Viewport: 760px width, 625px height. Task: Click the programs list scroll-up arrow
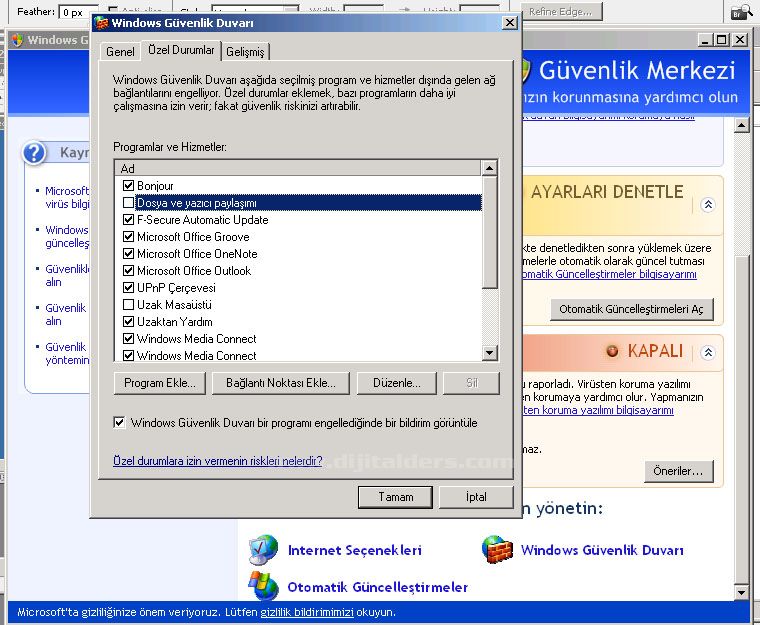coord(490,168)
